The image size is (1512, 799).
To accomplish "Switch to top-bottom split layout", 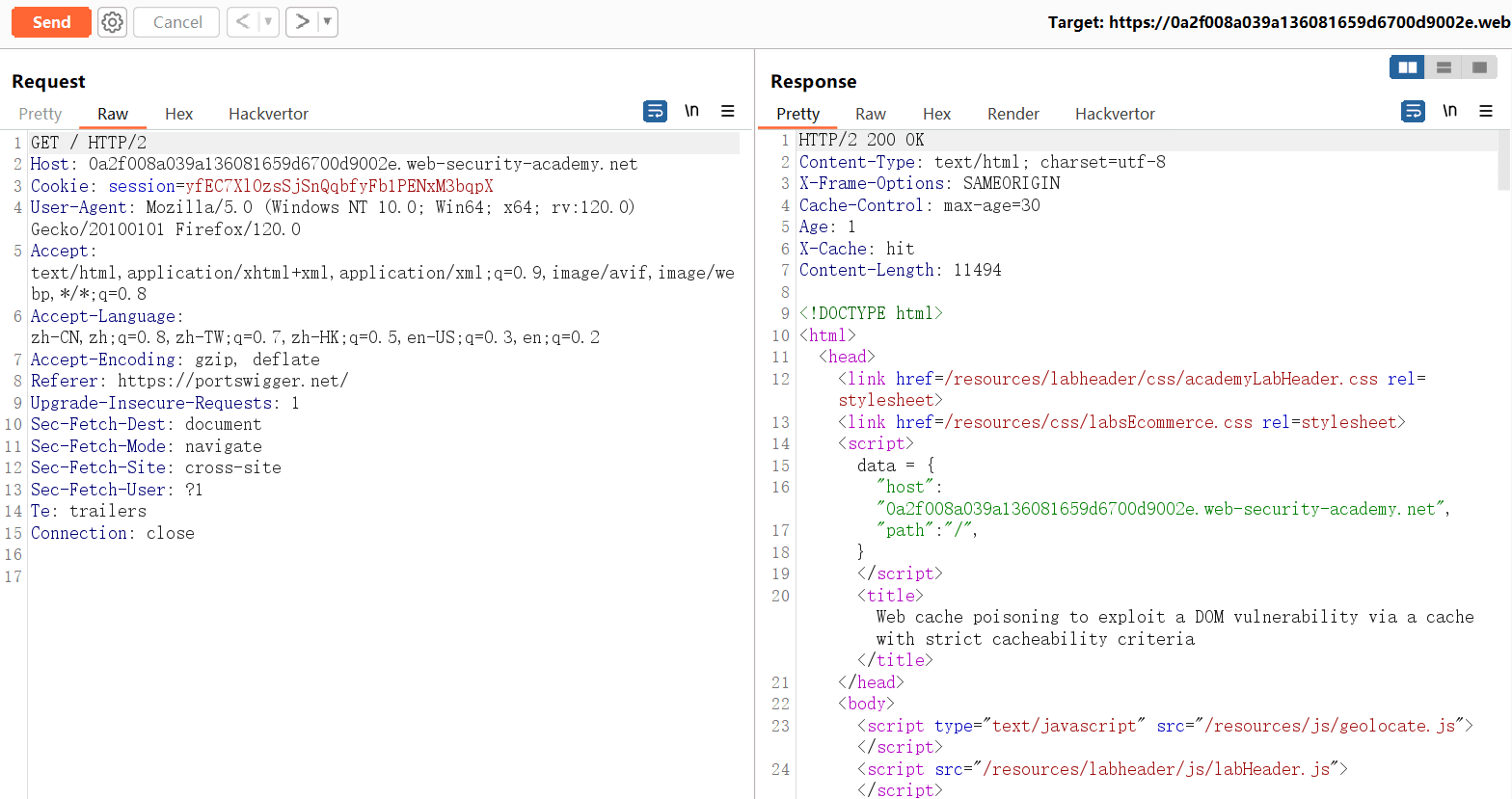I will 1444,67.
